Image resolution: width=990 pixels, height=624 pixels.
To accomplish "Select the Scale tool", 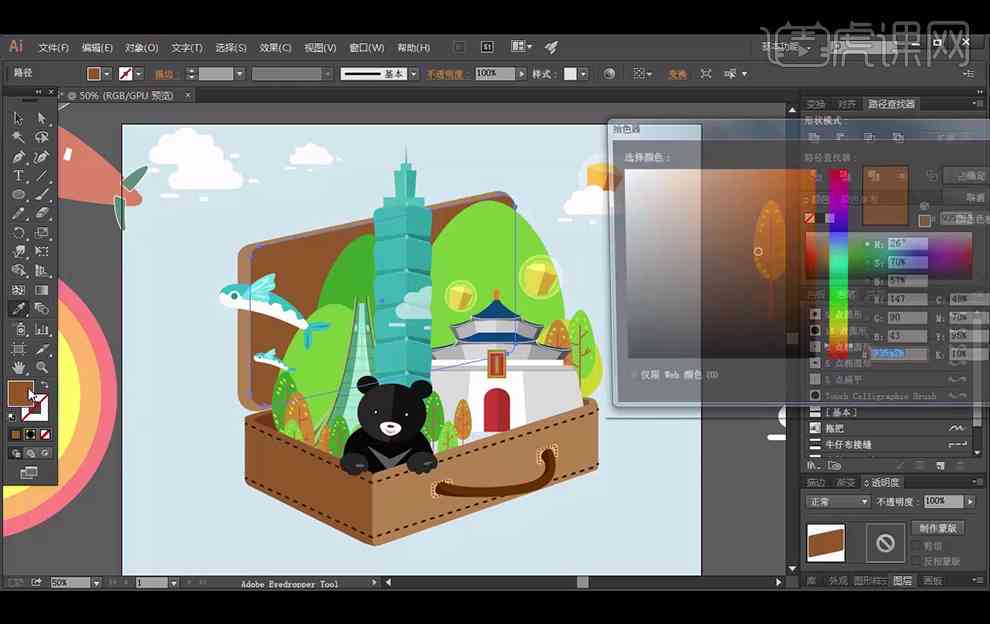I will tap(42, 232).
